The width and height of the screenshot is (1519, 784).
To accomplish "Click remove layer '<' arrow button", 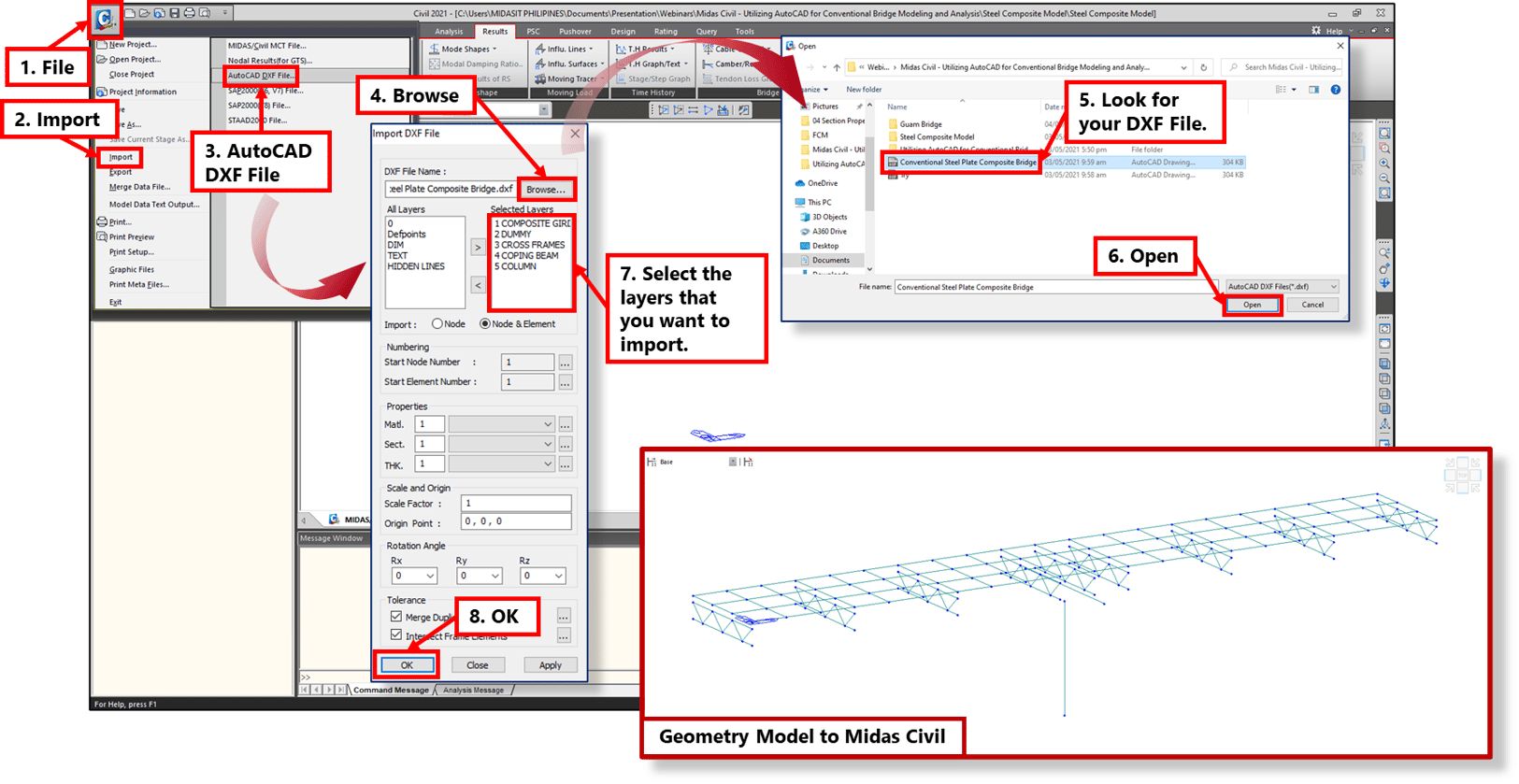I will point(478,285).
